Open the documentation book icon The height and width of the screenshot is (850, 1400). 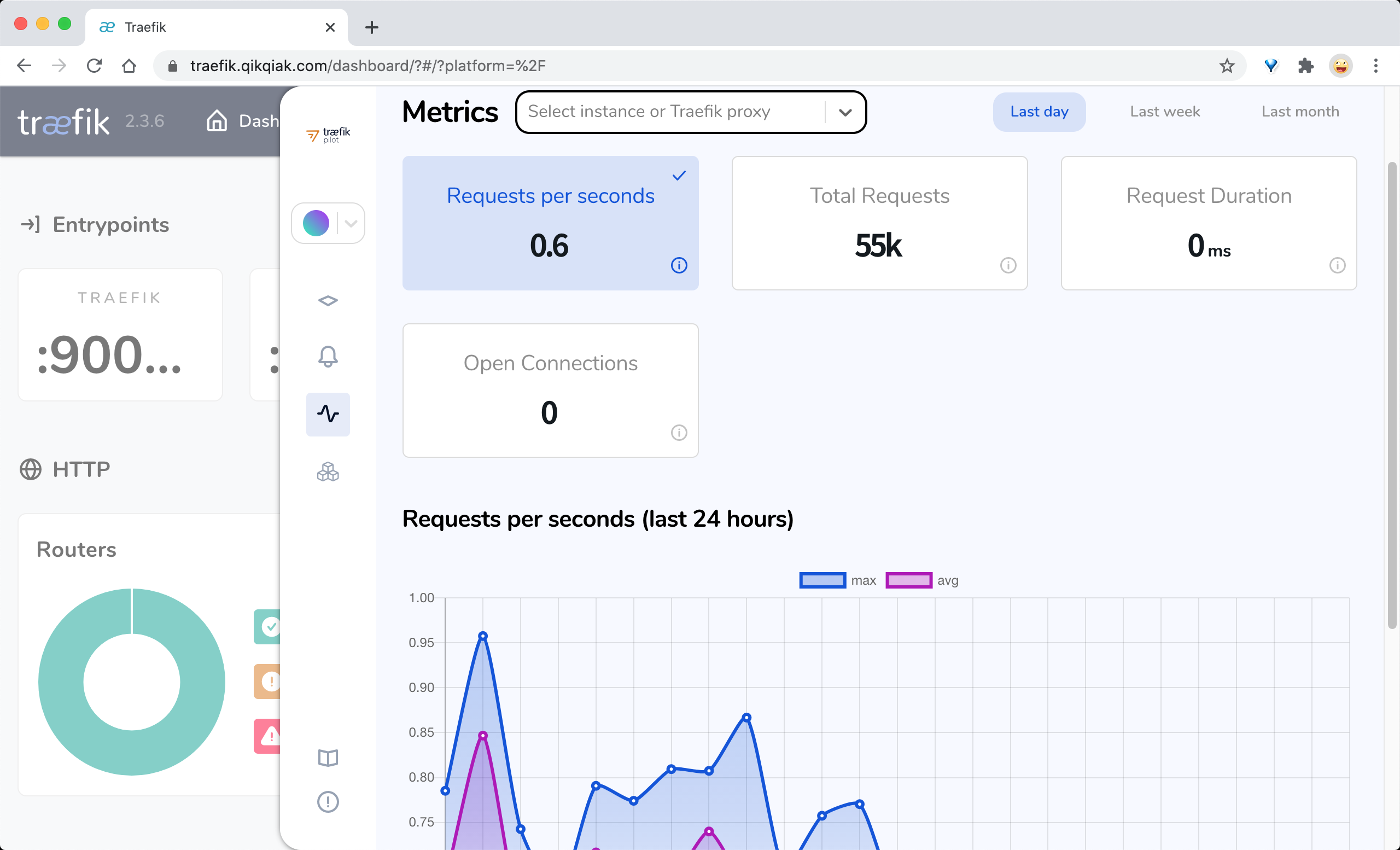[x=328, y=758]
